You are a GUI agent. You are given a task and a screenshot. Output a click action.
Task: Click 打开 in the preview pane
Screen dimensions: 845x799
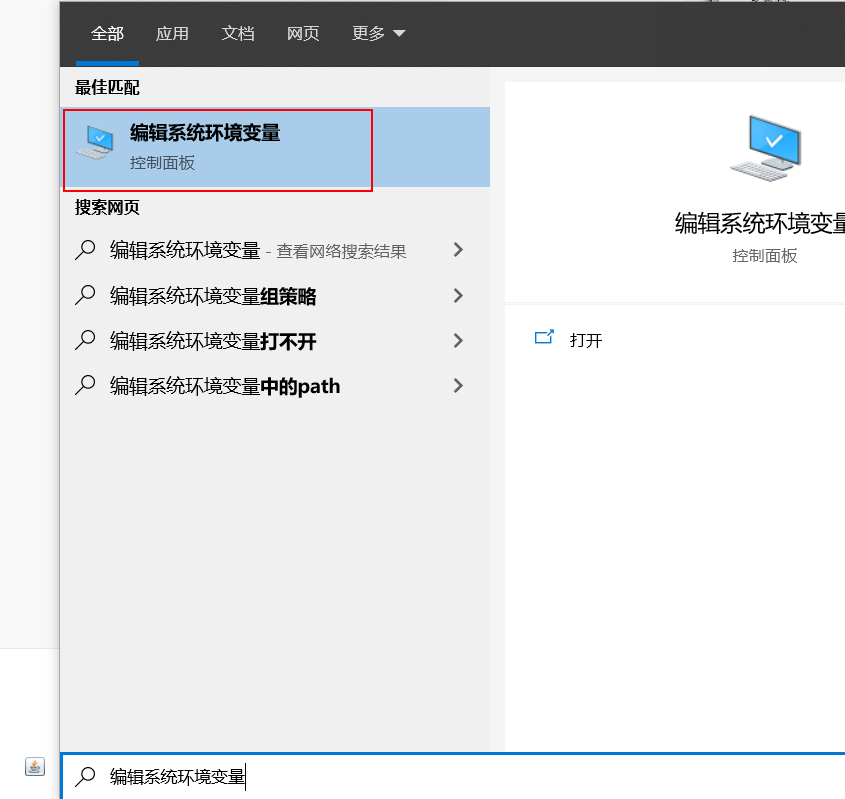click(586, 340)
